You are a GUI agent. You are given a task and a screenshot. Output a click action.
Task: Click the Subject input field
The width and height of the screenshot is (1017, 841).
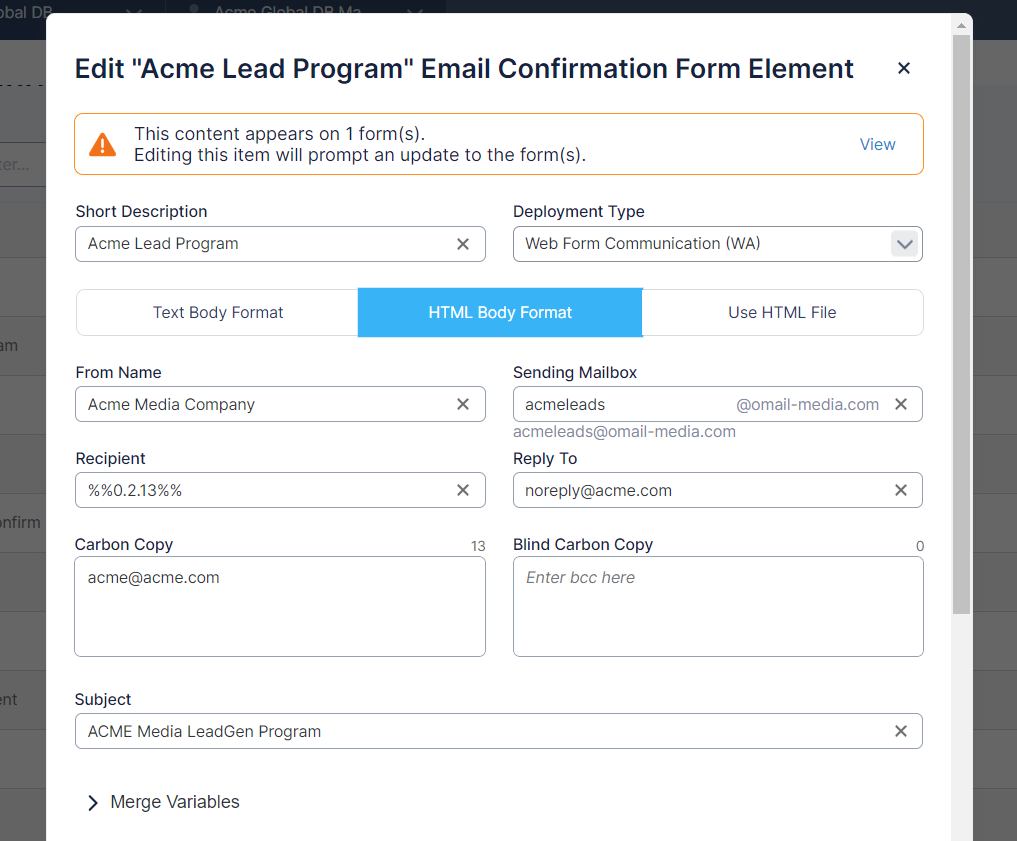point(480,731)
